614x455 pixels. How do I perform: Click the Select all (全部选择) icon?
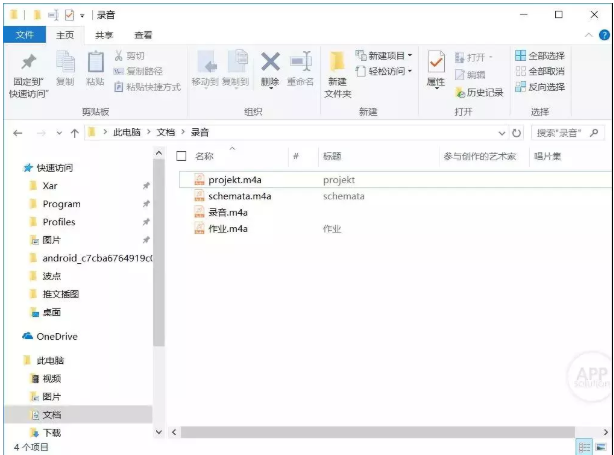520,56
